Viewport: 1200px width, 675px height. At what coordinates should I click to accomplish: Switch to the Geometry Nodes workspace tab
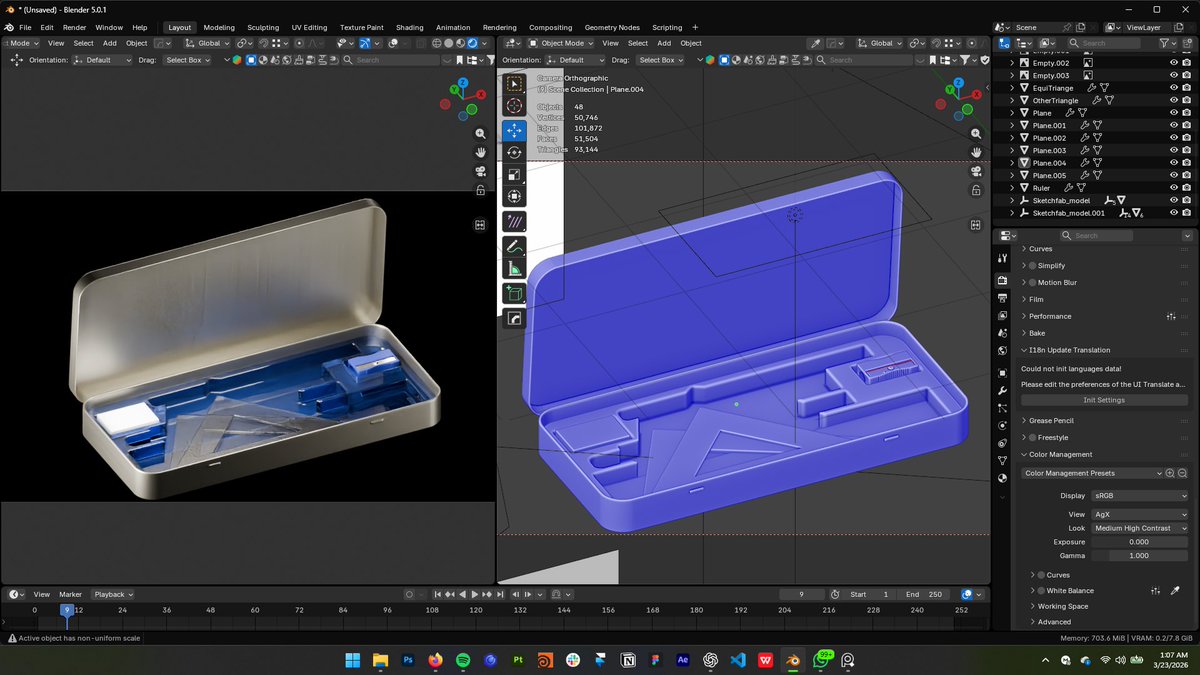(612, 28)
